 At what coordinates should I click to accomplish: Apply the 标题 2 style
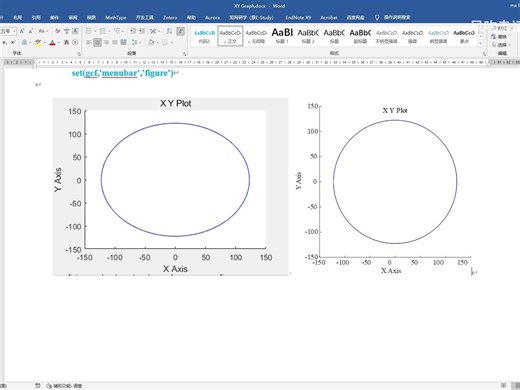[x=308, y=36]
